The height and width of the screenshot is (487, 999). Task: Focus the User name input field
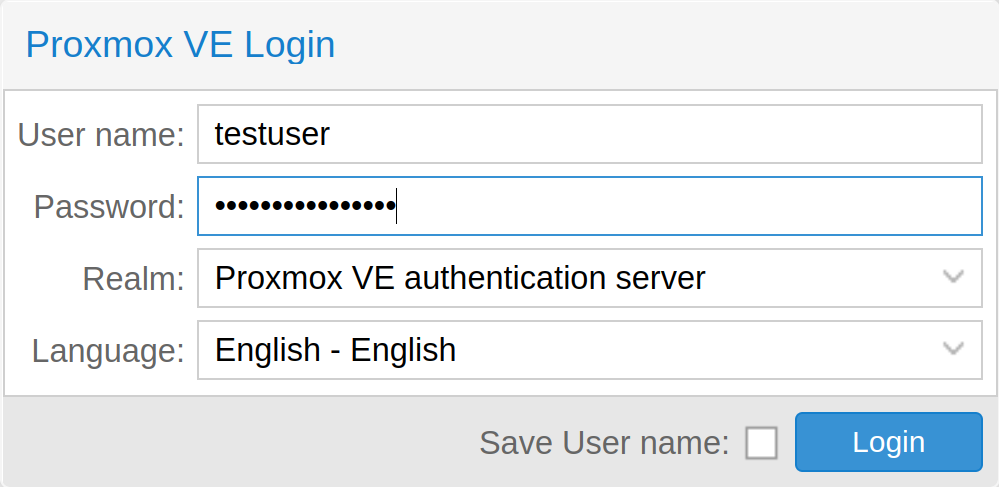click(589, 134)
